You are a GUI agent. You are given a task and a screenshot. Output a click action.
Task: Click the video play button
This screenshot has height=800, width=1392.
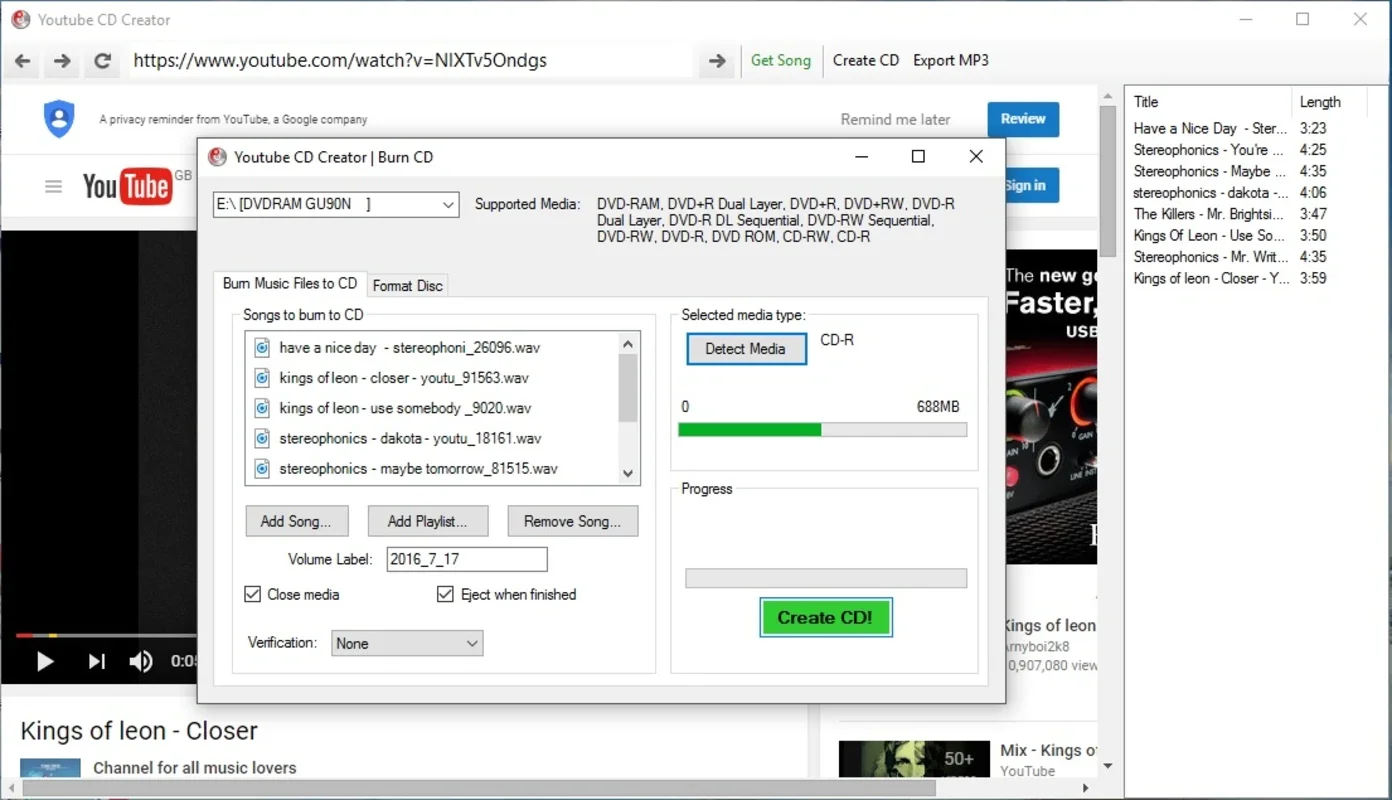click(x=45, y=661)
